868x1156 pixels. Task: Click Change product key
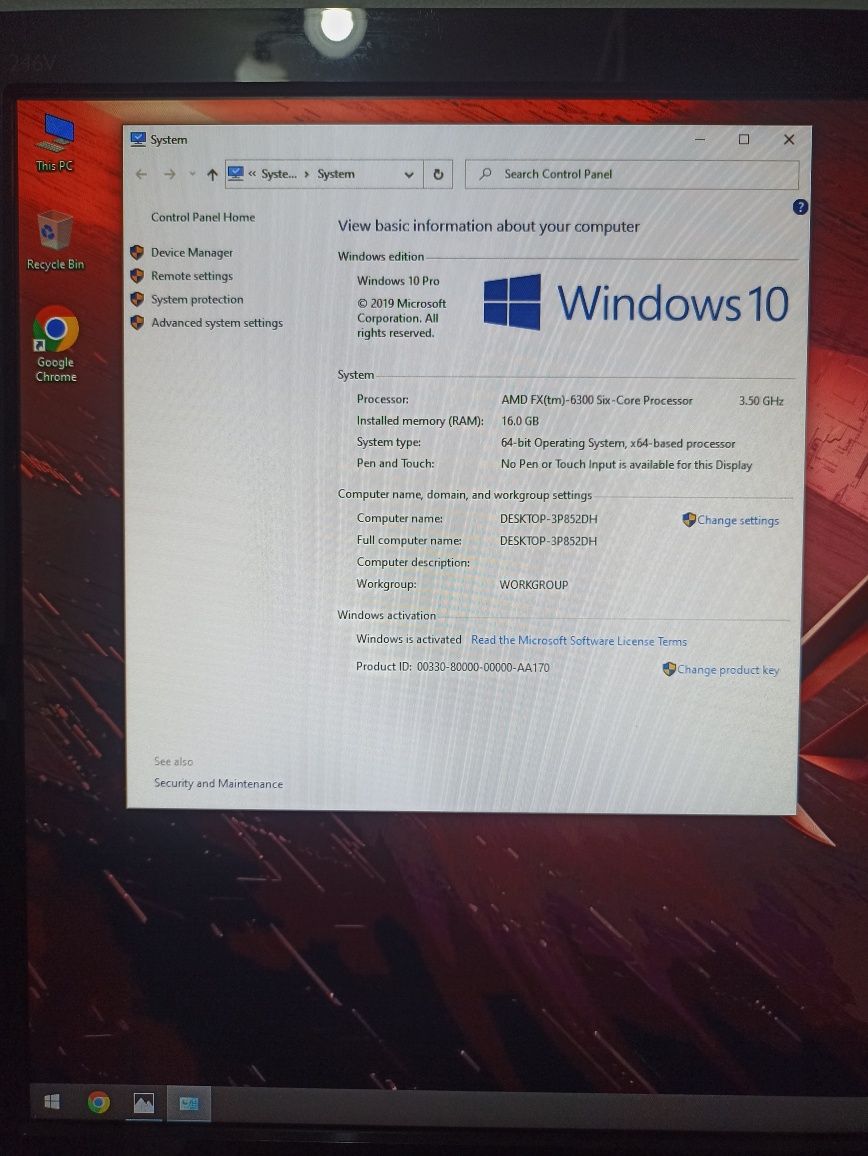tap(728, 670)
